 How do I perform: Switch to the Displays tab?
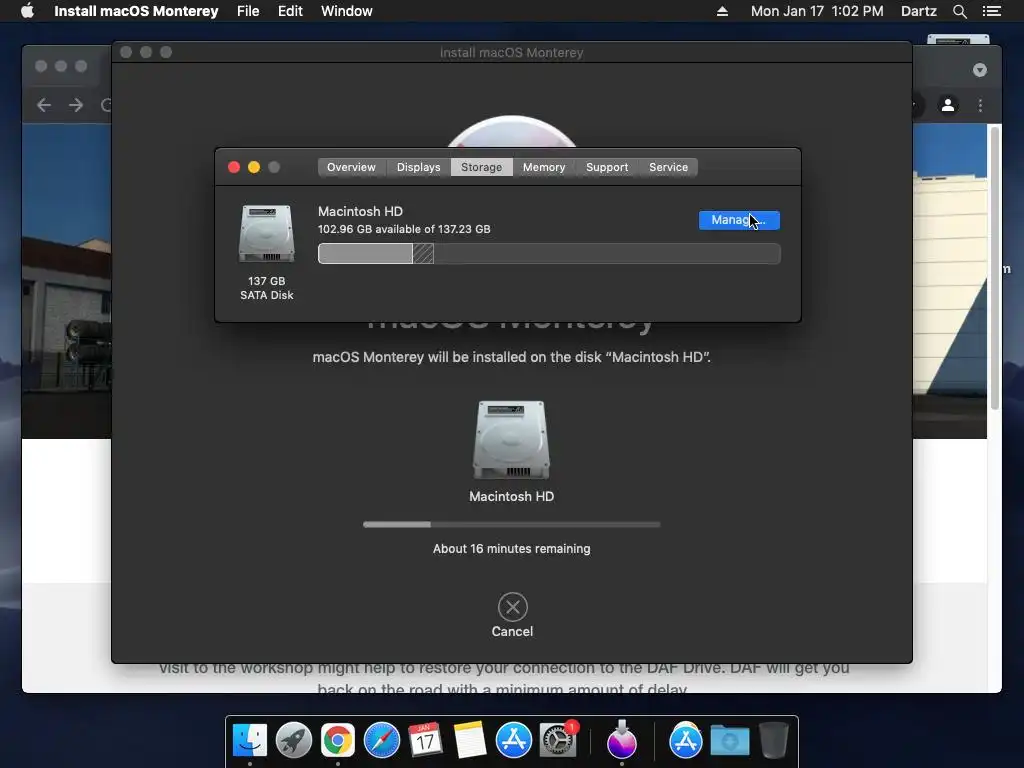point(419,167)
